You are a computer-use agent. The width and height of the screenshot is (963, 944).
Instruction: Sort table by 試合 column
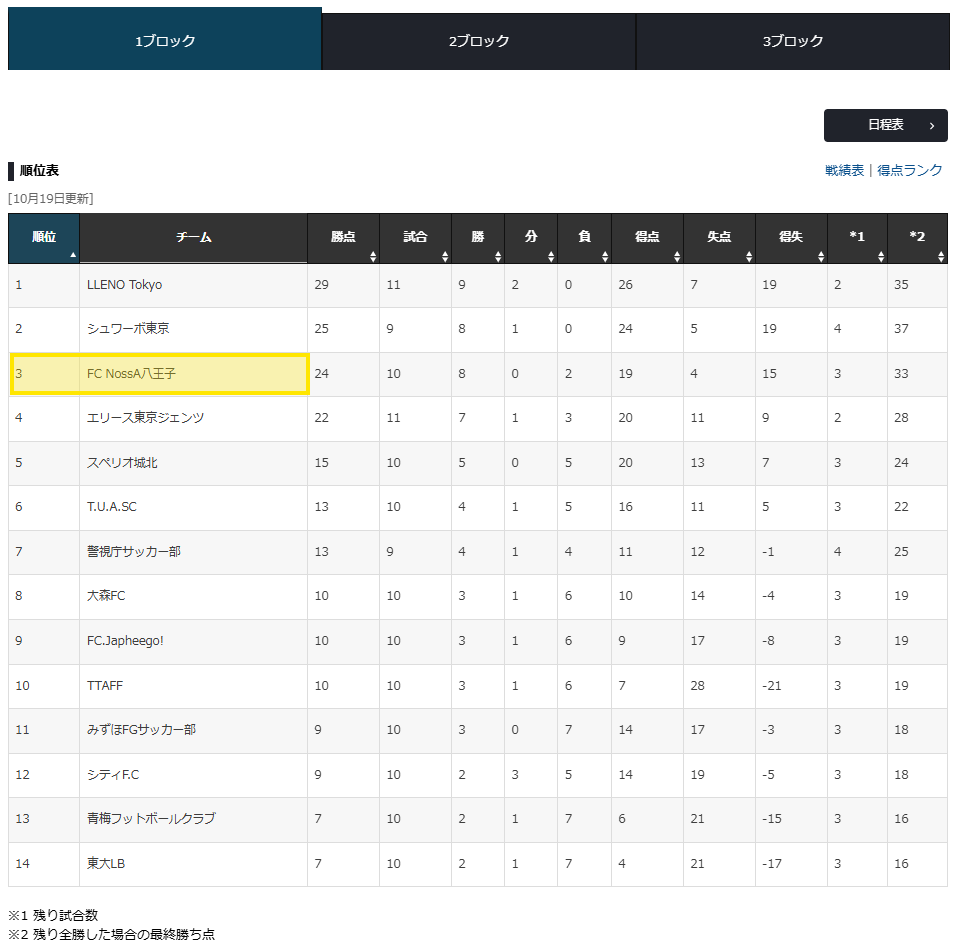[415, 238]
